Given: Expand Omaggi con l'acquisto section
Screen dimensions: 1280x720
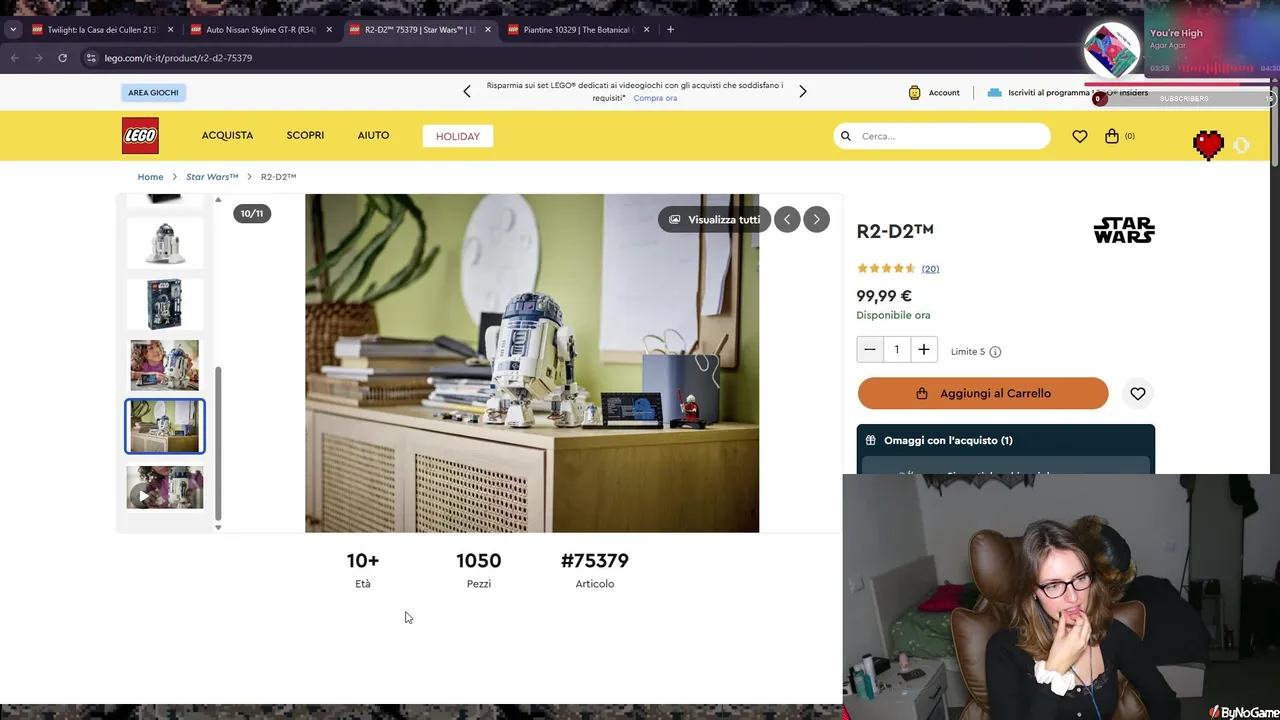Looking at the screenshot, I should pyautogui.click(x=1006, y=440).
